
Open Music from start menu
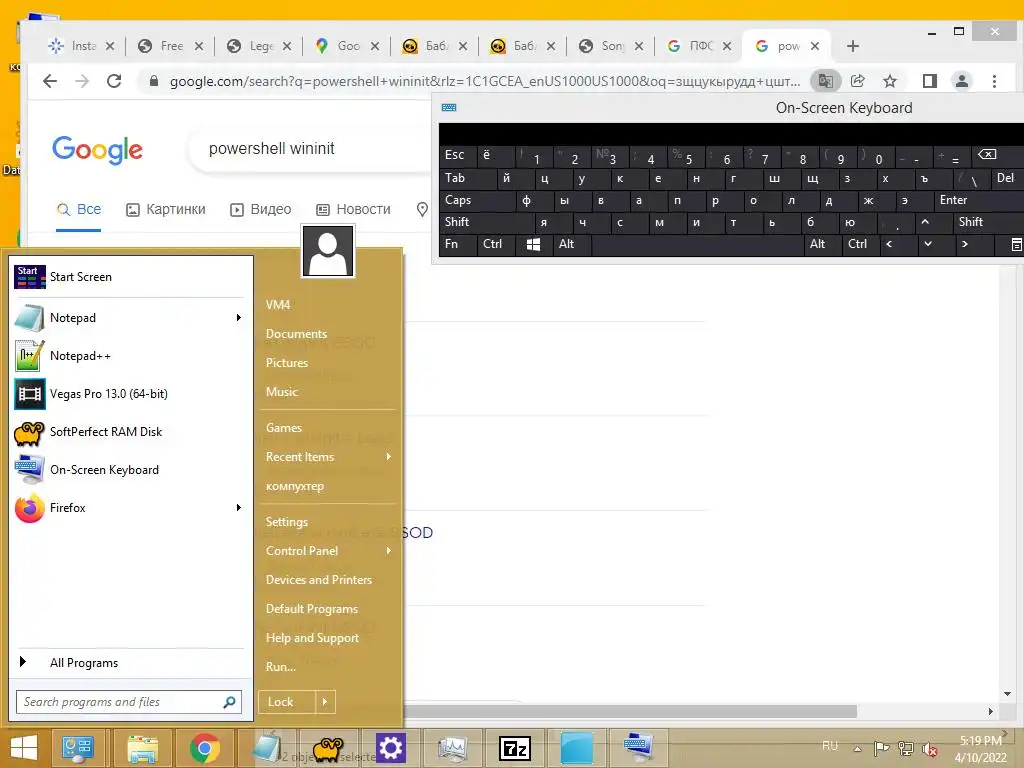click(x=281, y=392)
